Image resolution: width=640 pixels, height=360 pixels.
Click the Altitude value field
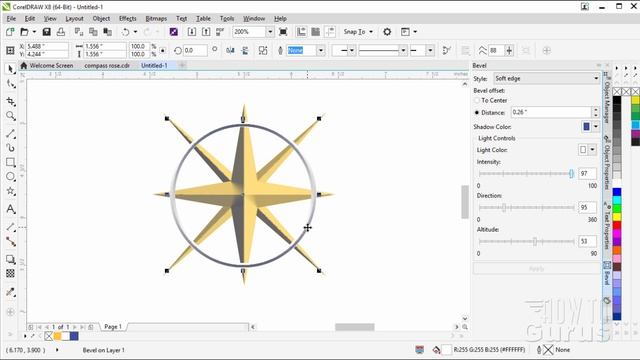click(587, 242)
